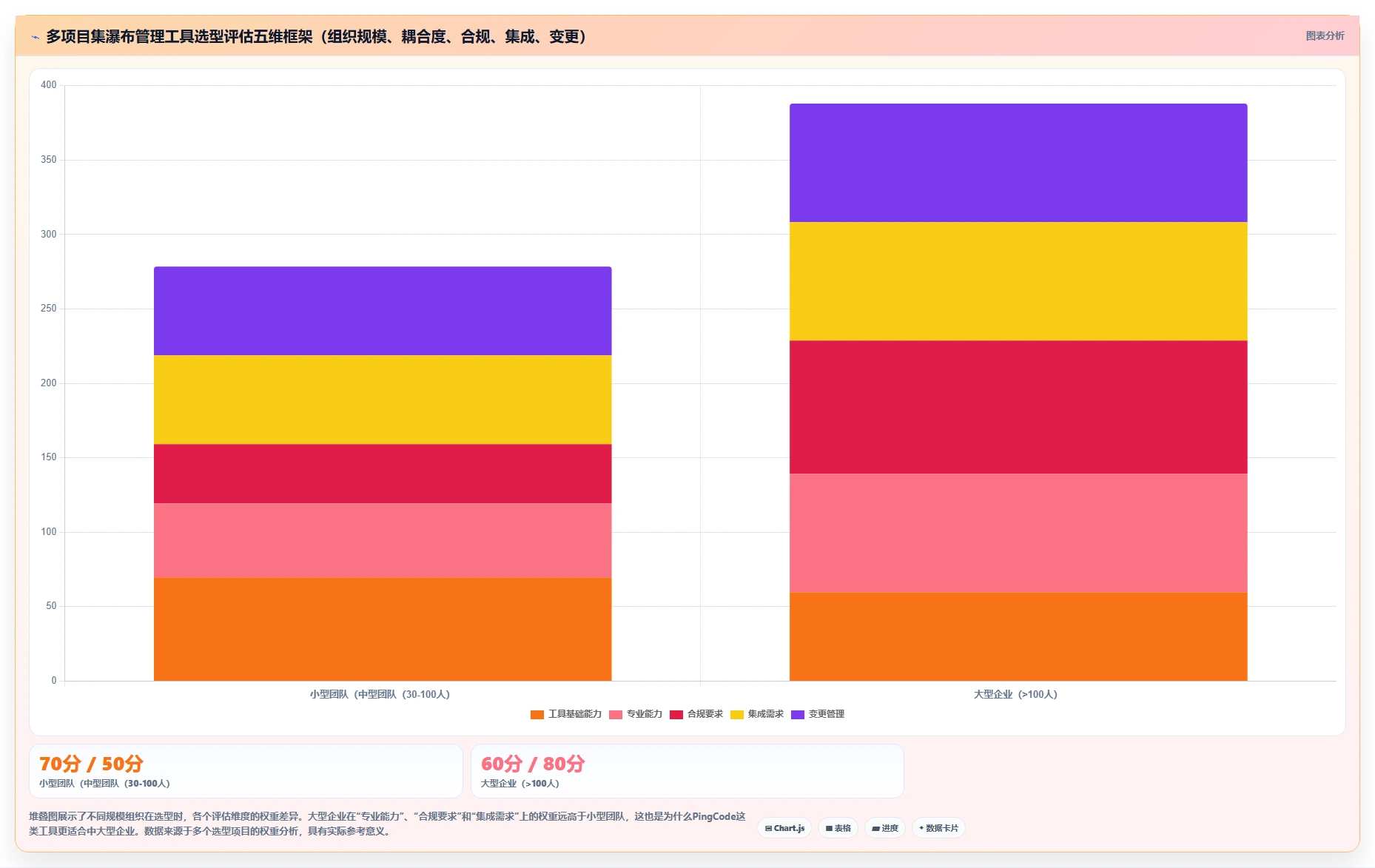
Task: Click the 70分 / 50分 stat value
Action: coord(91,764)
